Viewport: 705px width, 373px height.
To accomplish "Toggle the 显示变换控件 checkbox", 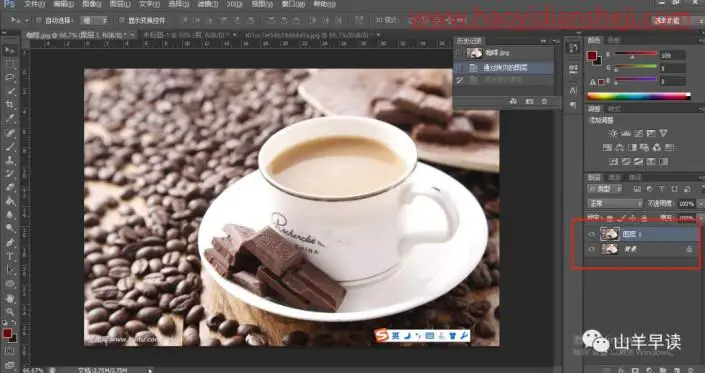I will coord(122,20).
